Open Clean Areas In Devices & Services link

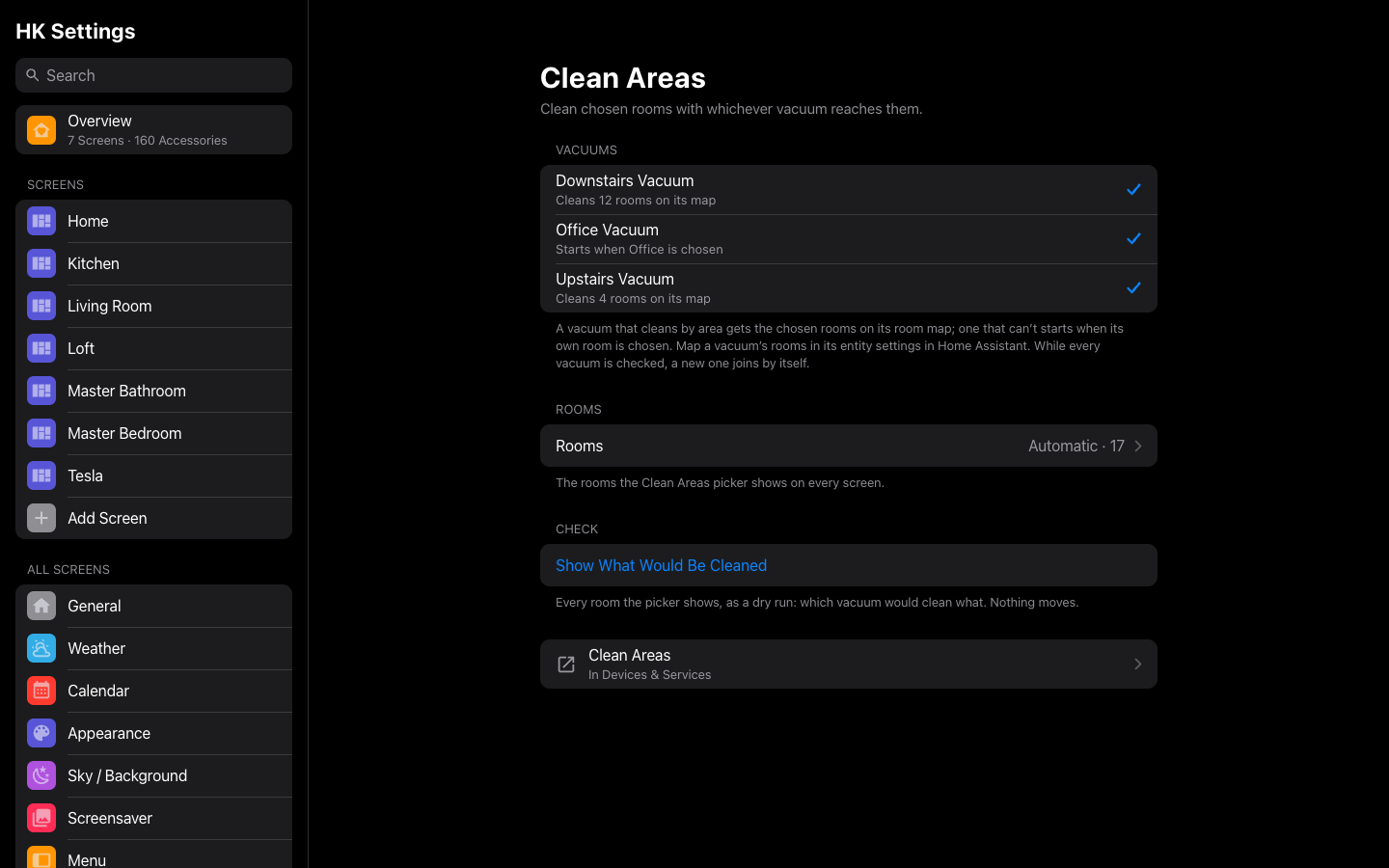point(849,665)
